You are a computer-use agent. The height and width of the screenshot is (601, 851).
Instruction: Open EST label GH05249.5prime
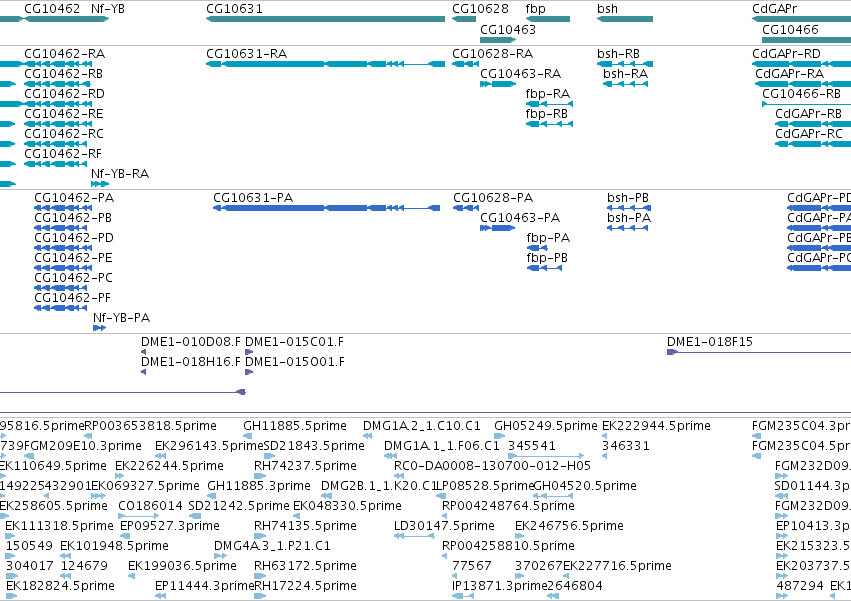pyautogui.click(x=545, y=426)
